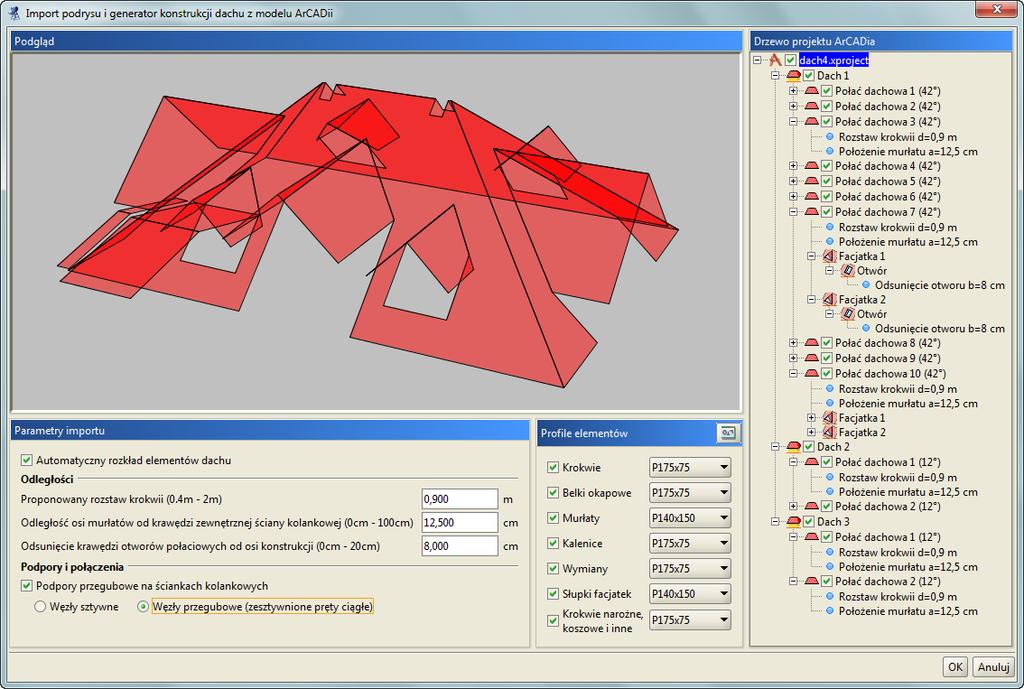Click the slope icon of Połać dachowa 8 (42°)
Image resolution: width=1024 pixels, height=689 pixels.
pyautogui.click(x=812, y=343)
